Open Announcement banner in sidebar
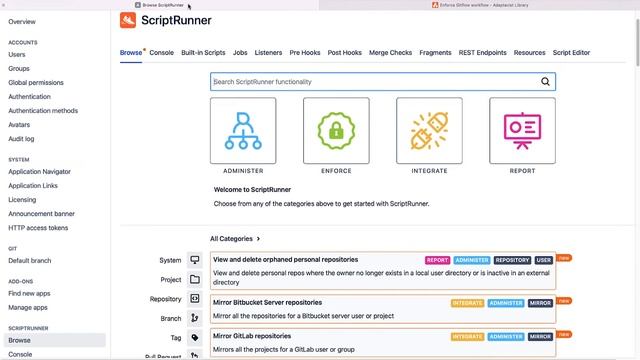Viewport: 640px width, 360px height. [42, 214]
